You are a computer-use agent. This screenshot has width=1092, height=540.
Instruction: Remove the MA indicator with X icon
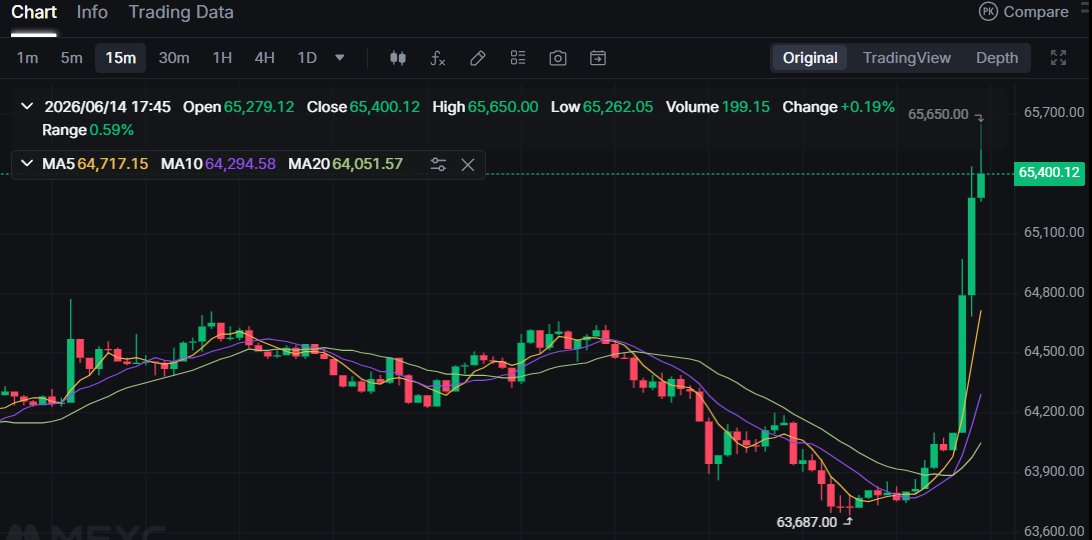(468, 164)
